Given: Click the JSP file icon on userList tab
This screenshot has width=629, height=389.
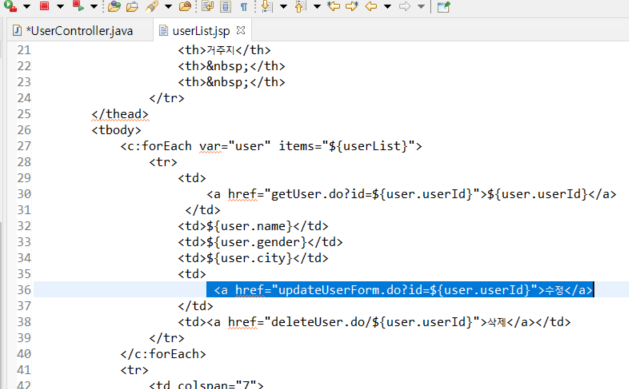Looking at the screenshot, I should (x=163, y=30).
